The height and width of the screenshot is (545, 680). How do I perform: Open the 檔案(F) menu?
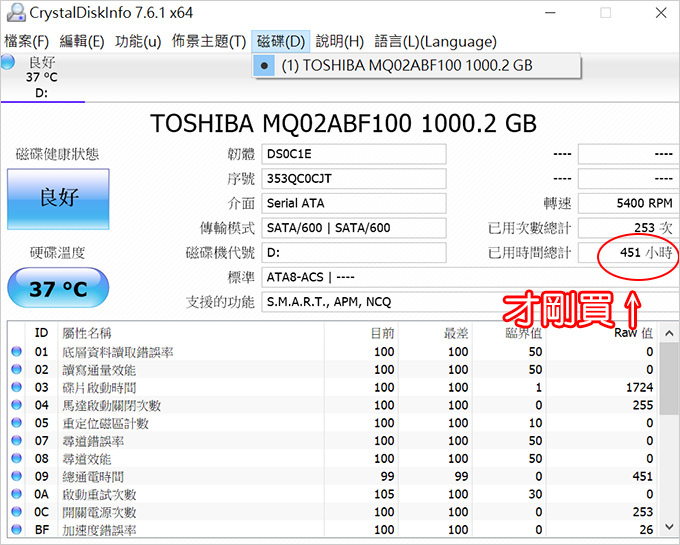(x=26, y=42)
